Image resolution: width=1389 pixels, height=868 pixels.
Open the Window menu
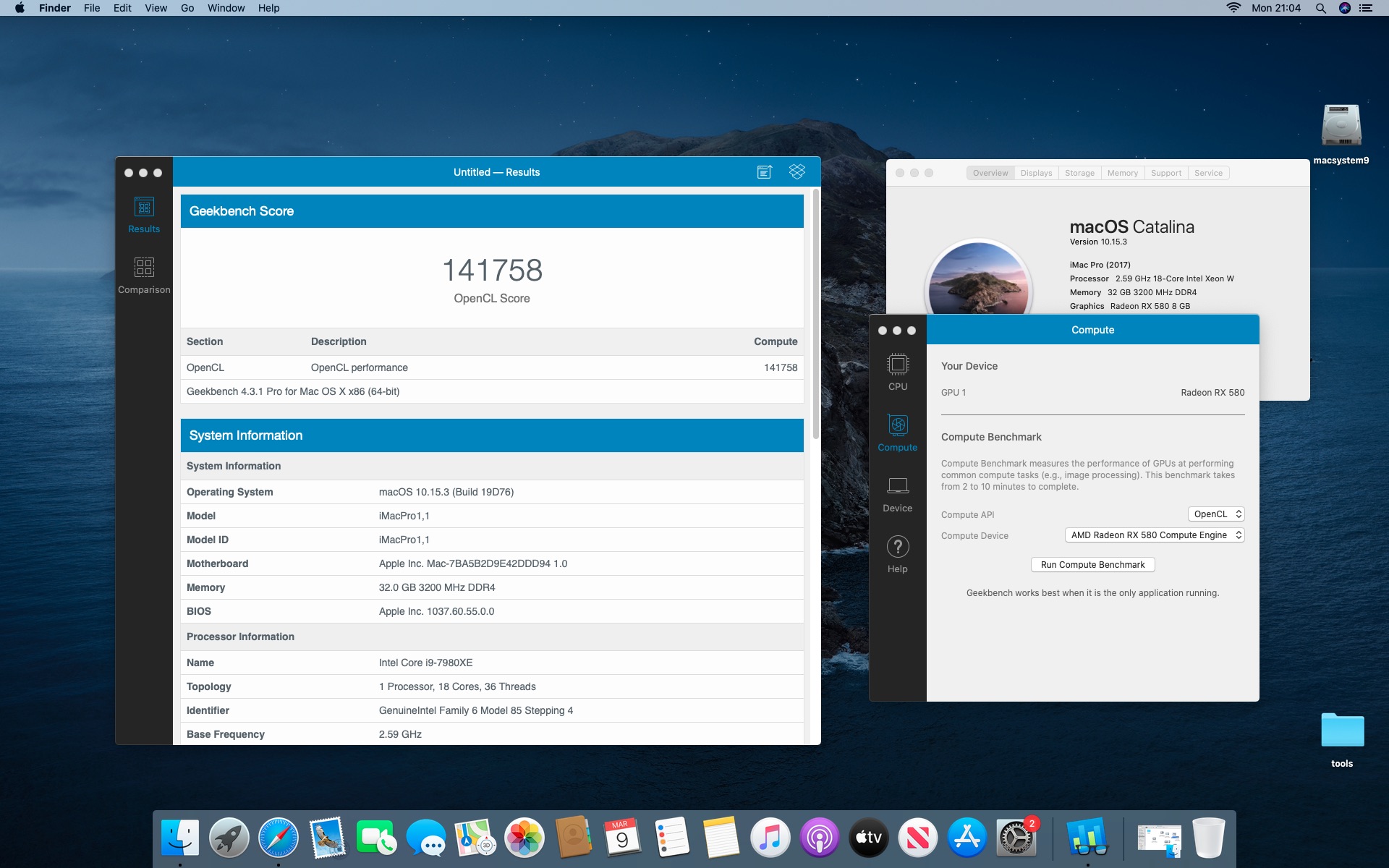(226, 8)
